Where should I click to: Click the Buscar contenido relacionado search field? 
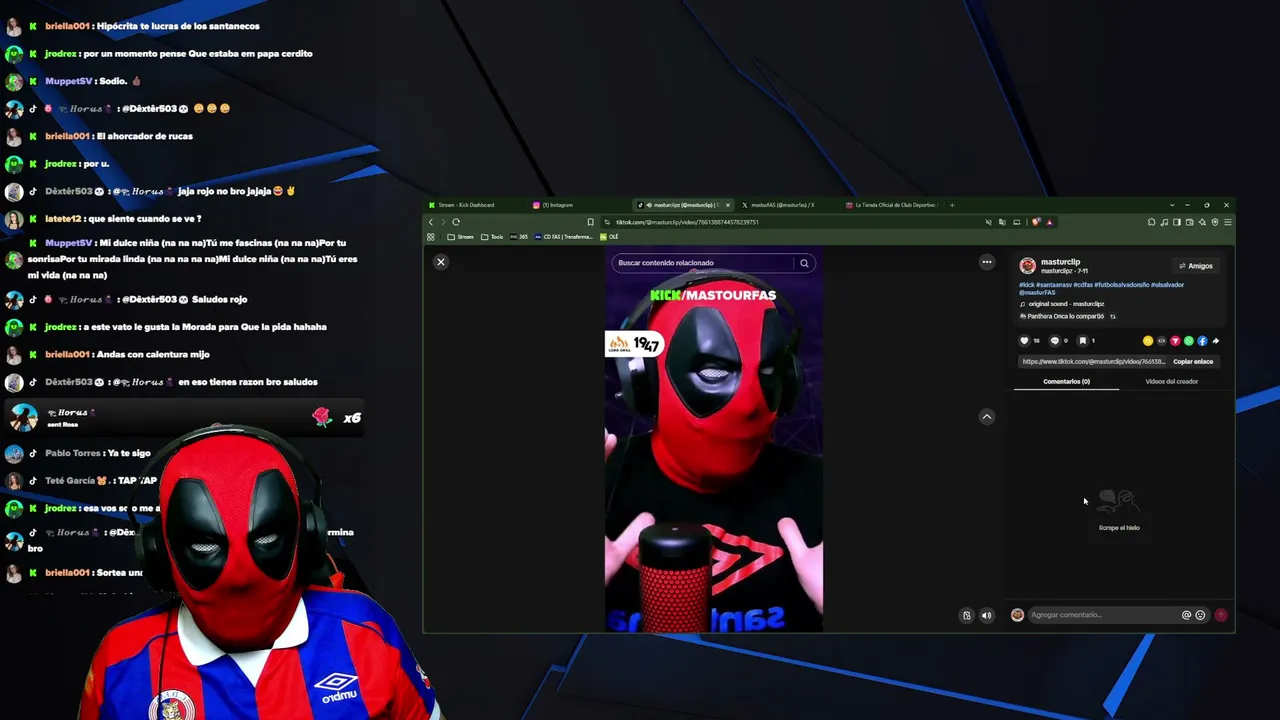(705, 263)
